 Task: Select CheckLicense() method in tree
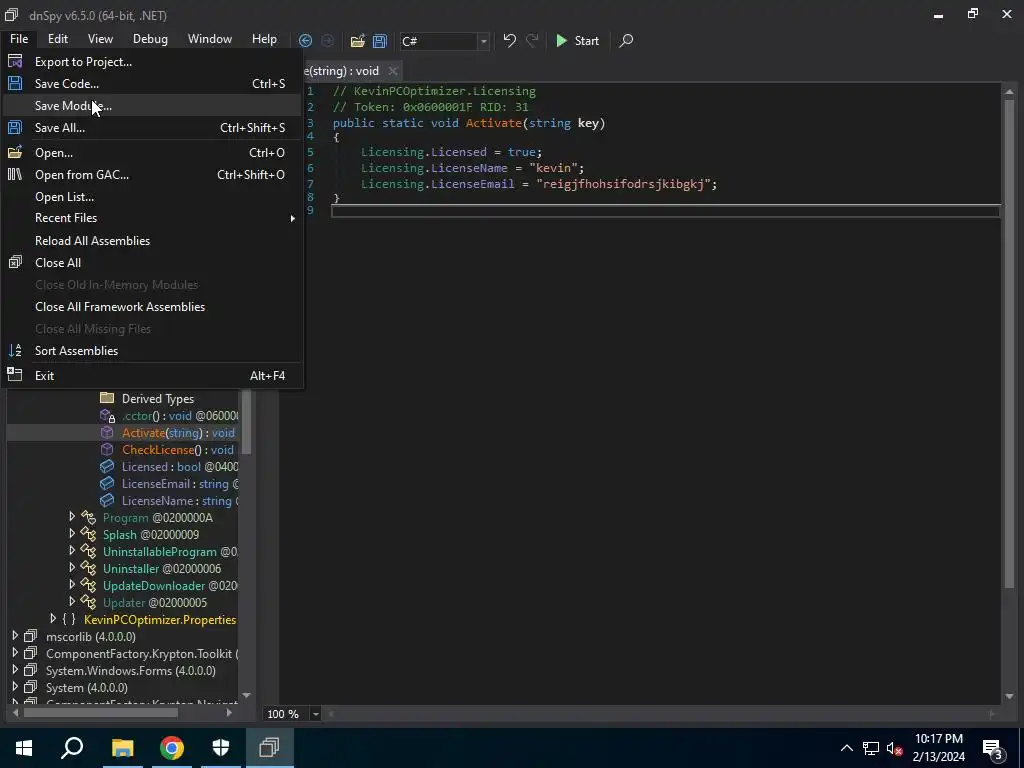[178, 450]
